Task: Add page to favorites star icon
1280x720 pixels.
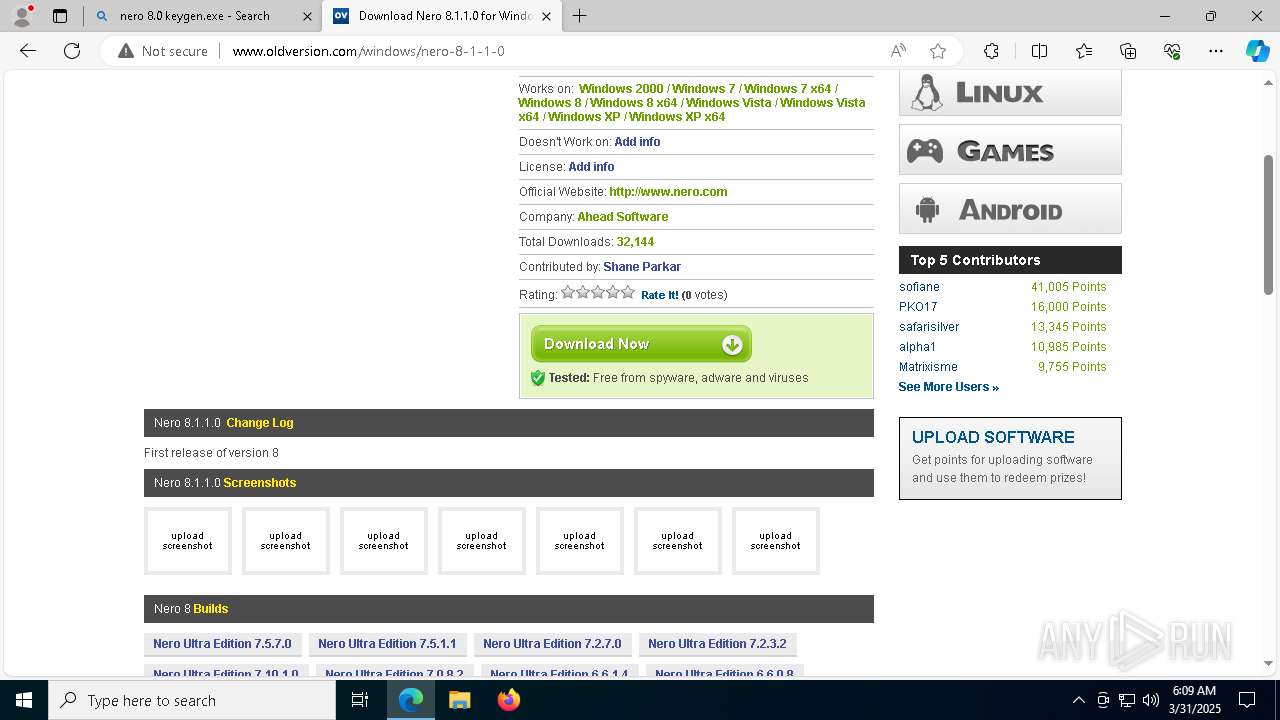Action: (937, 51)
